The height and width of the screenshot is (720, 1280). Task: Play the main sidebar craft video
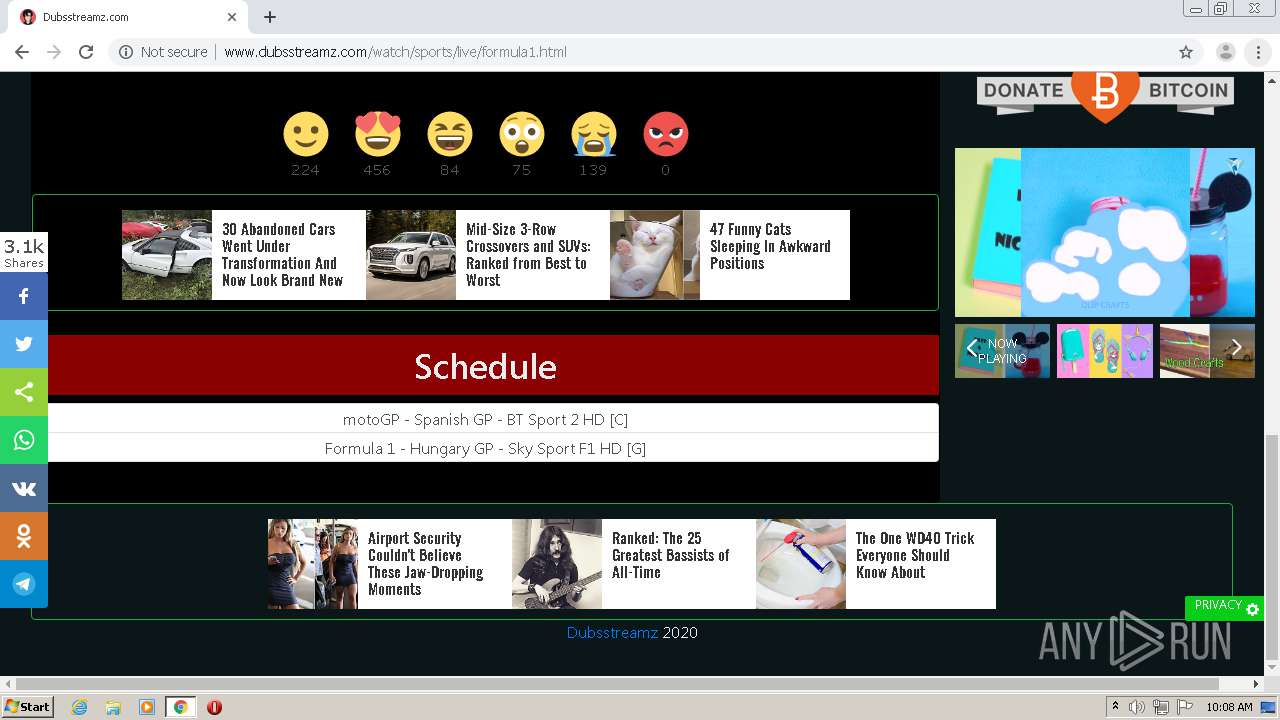click(1105, 232)
